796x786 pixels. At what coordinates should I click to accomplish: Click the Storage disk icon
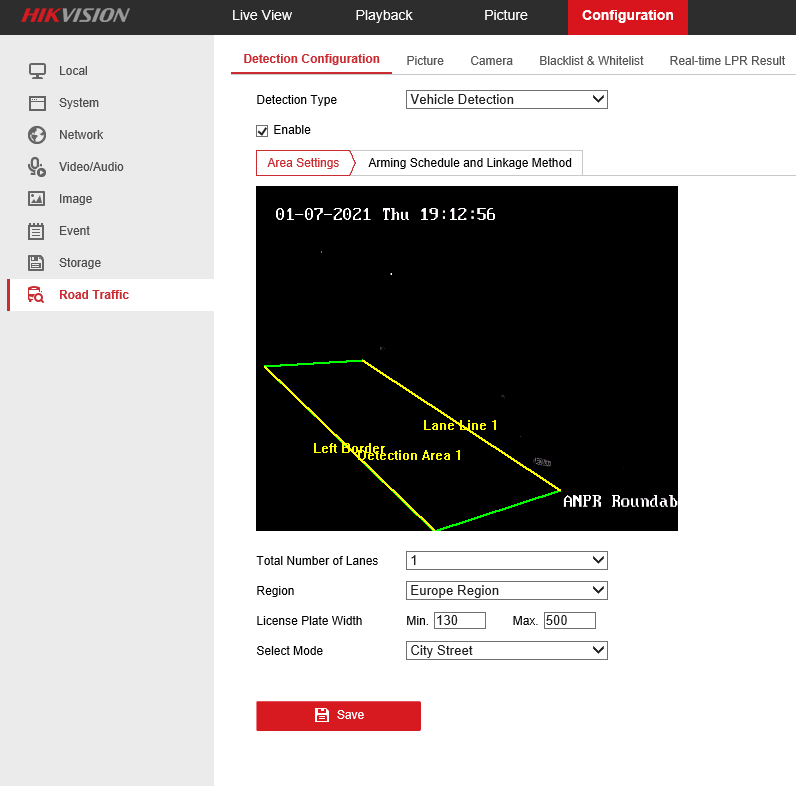click(37, 263)
